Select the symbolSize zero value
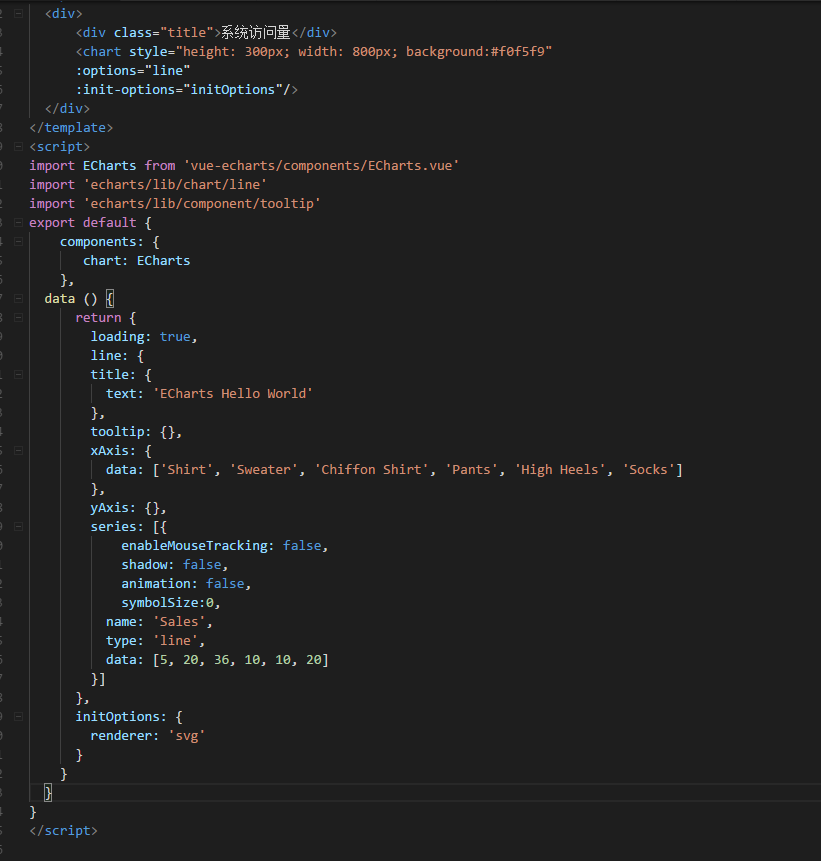 pyautogui.click(x=211, y=602)
